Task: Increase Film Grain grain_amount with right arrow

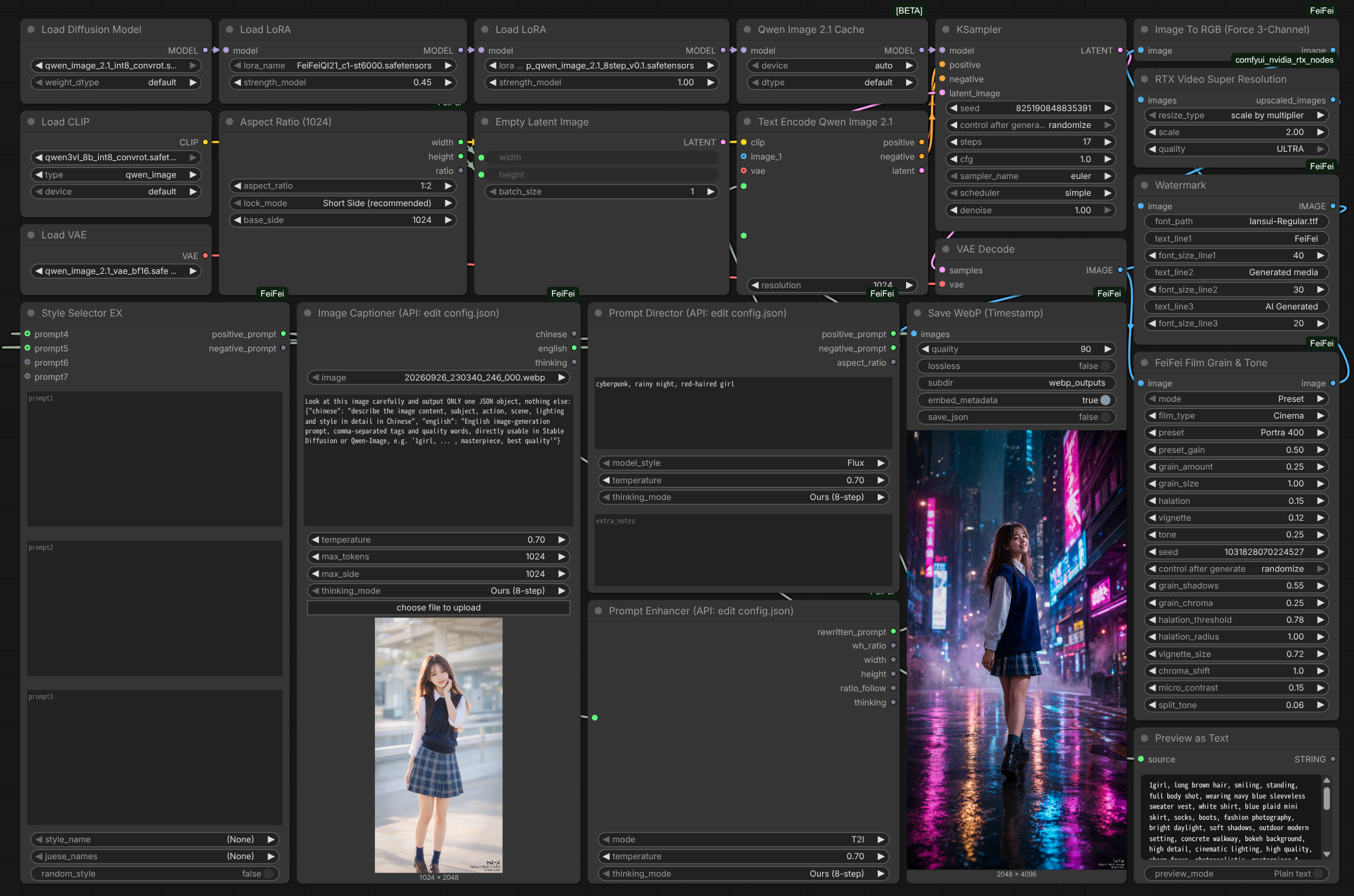Action: [x=1320, y=467]
